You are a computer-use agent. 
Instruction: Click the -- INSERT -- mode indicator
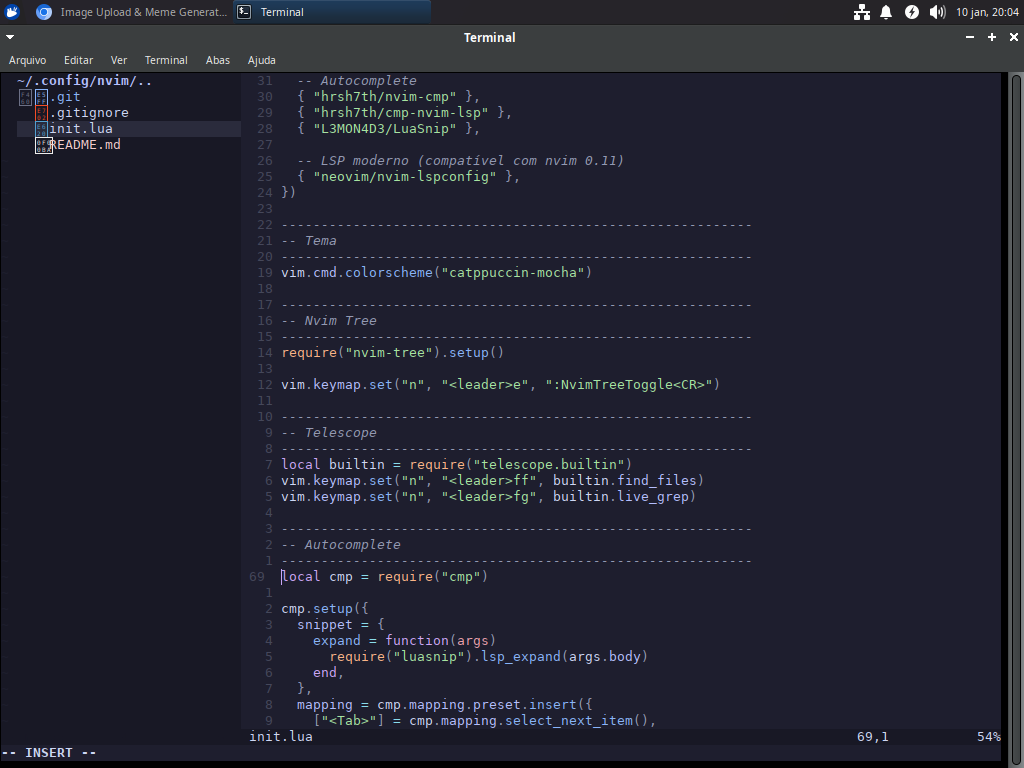pos(49,753)
